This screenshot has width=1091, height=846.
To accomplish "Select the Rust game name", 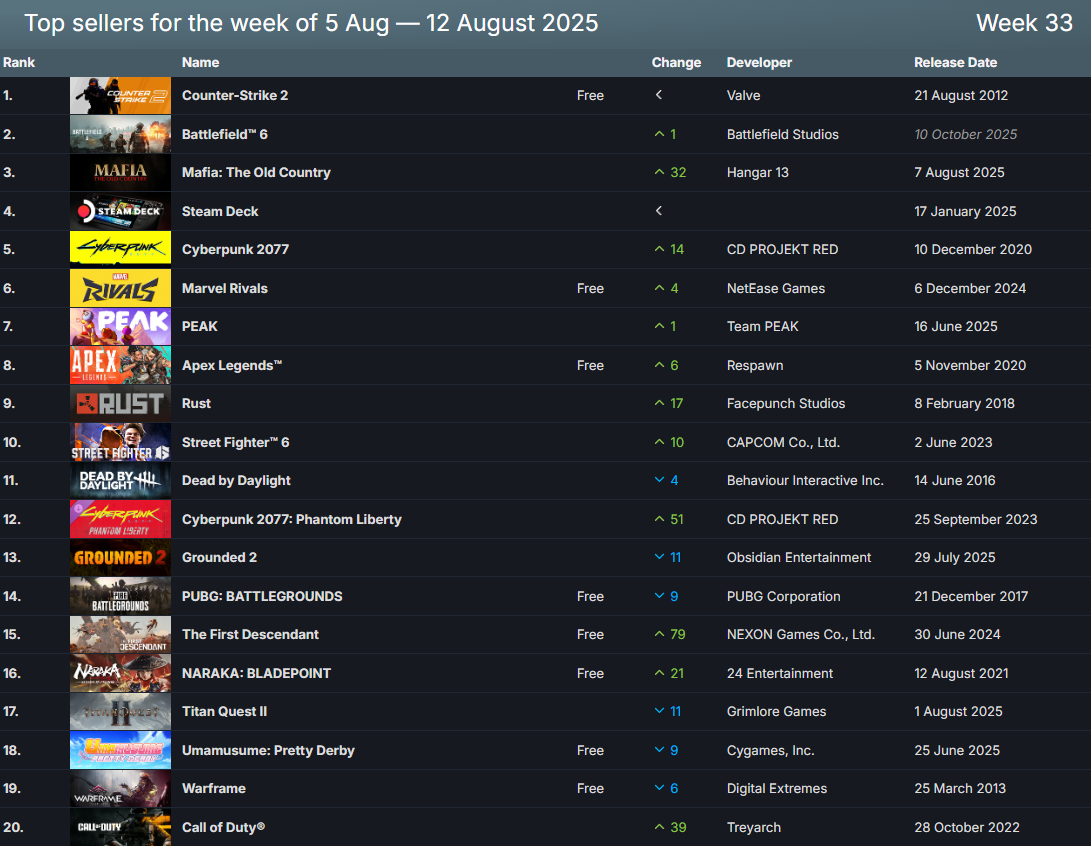I will tap(196, 404).
